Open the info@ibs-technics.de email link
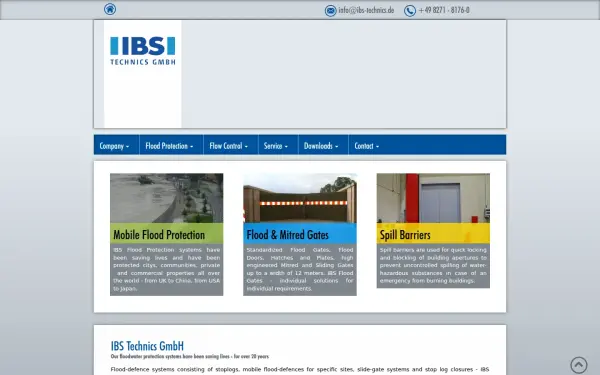This screenshot has width=600, height=375. (x=366, y=10)
